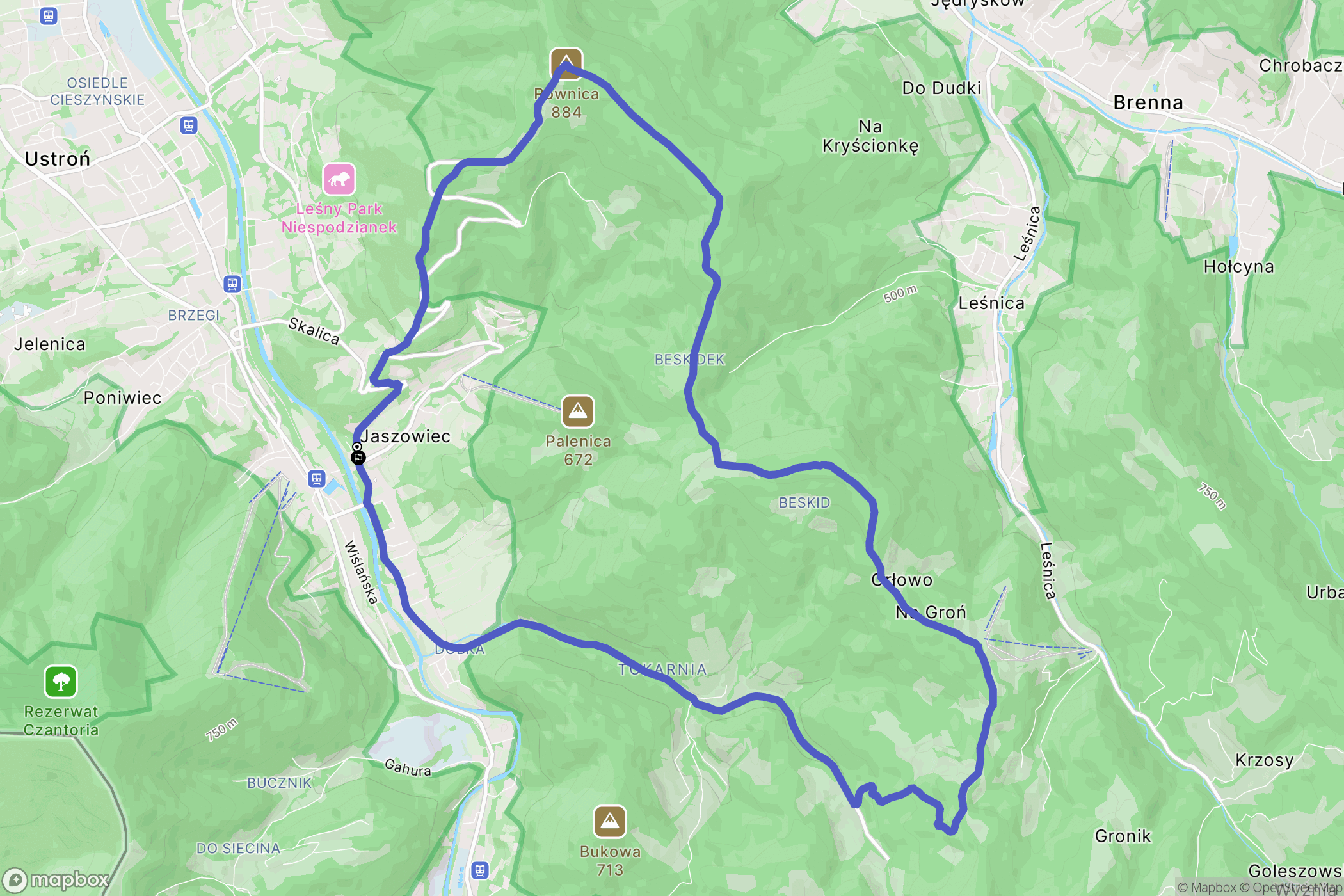Select the Leśnica village label
This screenshot has width=1344, height=896.
[x=991, y=303]
